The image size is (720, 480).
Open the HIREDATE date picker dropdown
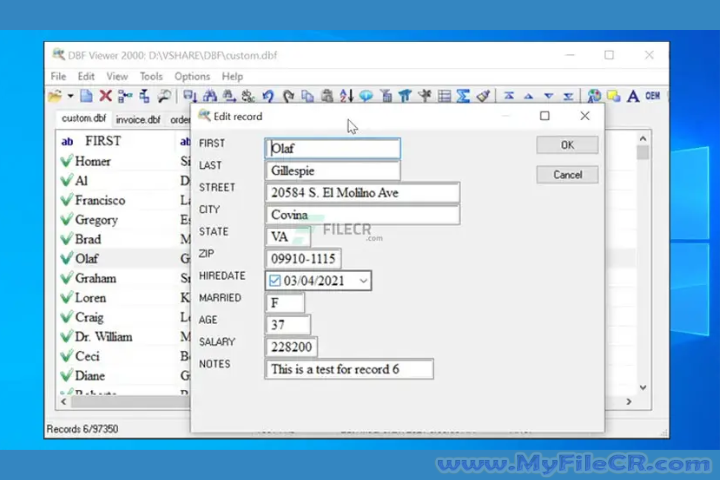(363, 281)
